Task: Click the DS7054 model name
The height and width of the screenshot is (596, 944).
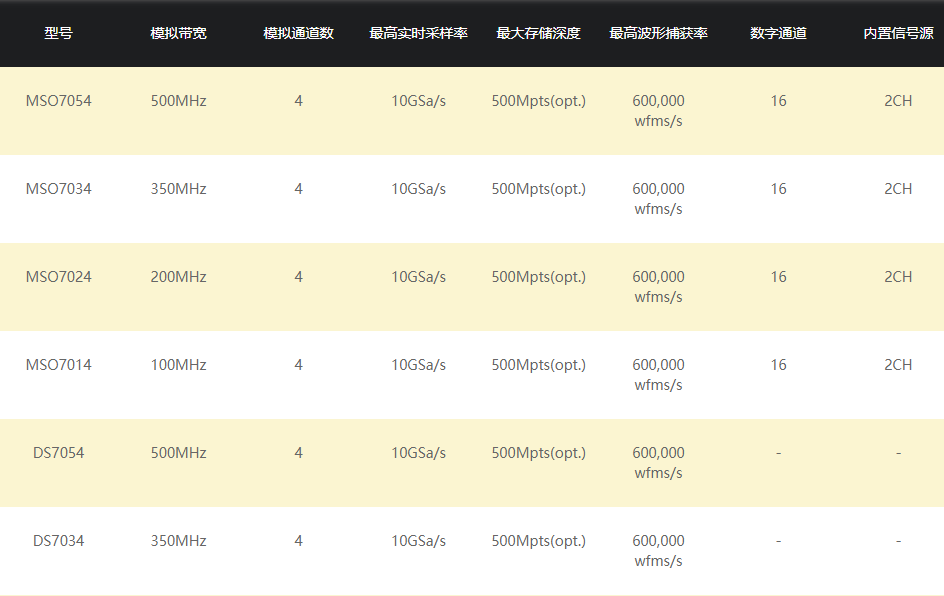Action: click(58, 453)
